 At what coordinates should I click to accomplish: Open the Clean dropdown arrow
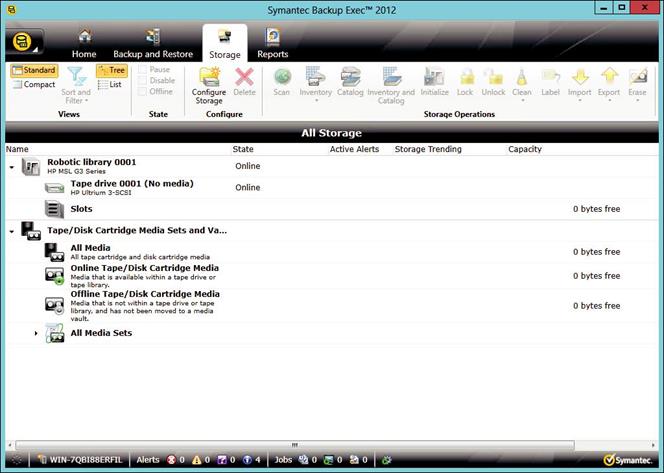pos(522,101)
